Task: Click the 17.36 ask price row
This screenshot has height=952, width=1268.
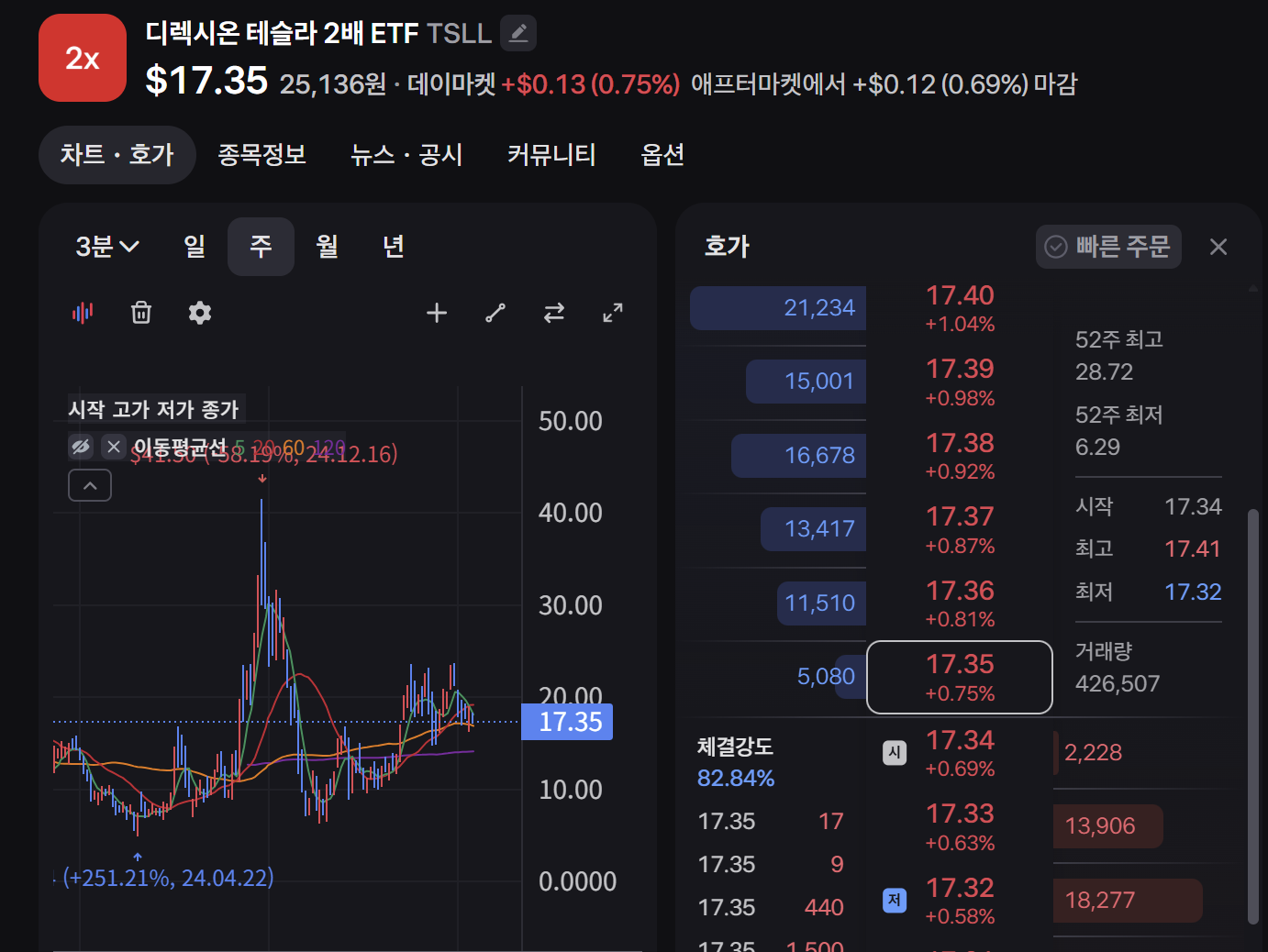Action: (x=960, y=603)
